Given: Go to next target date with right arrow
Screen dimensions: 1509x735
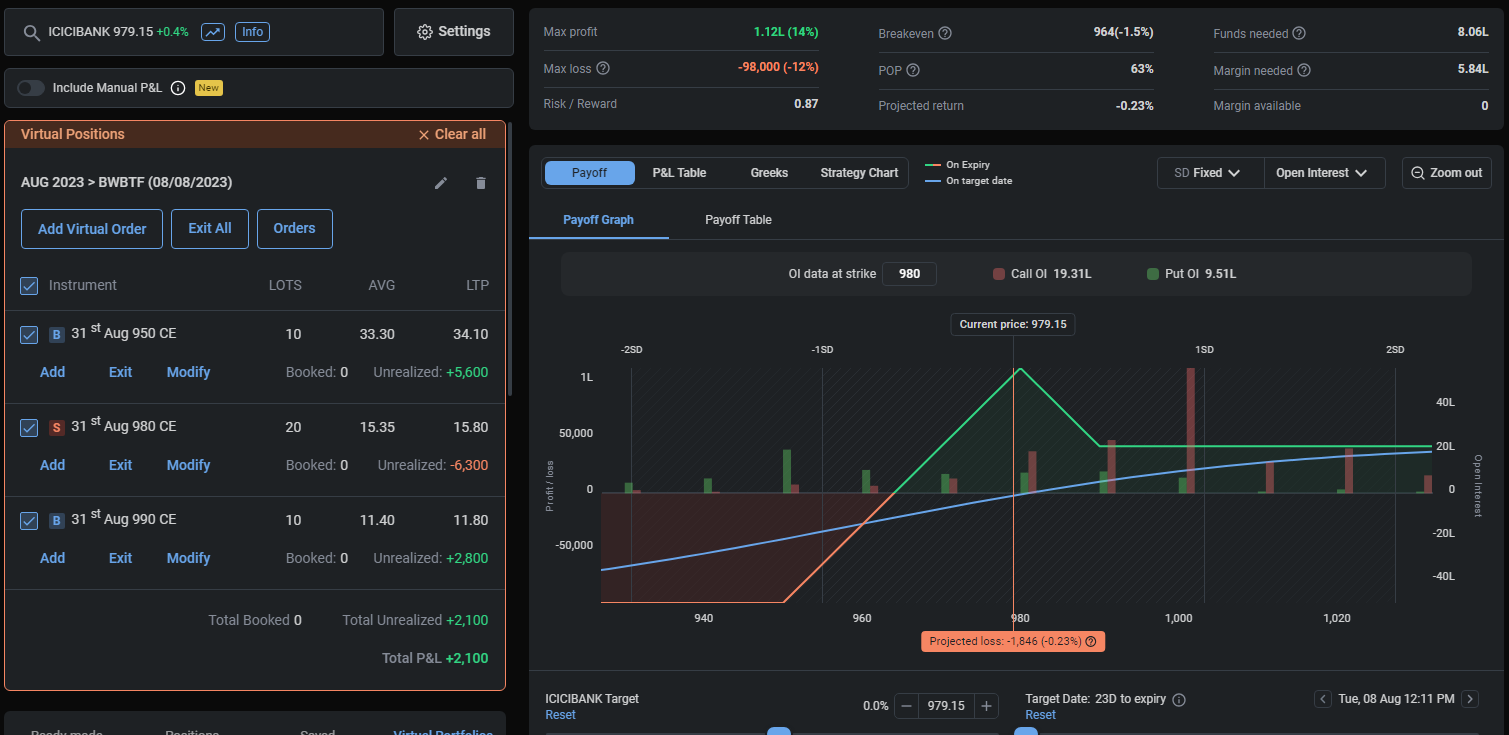Looking at the screenshot, I should click(x=1470, y=699).
